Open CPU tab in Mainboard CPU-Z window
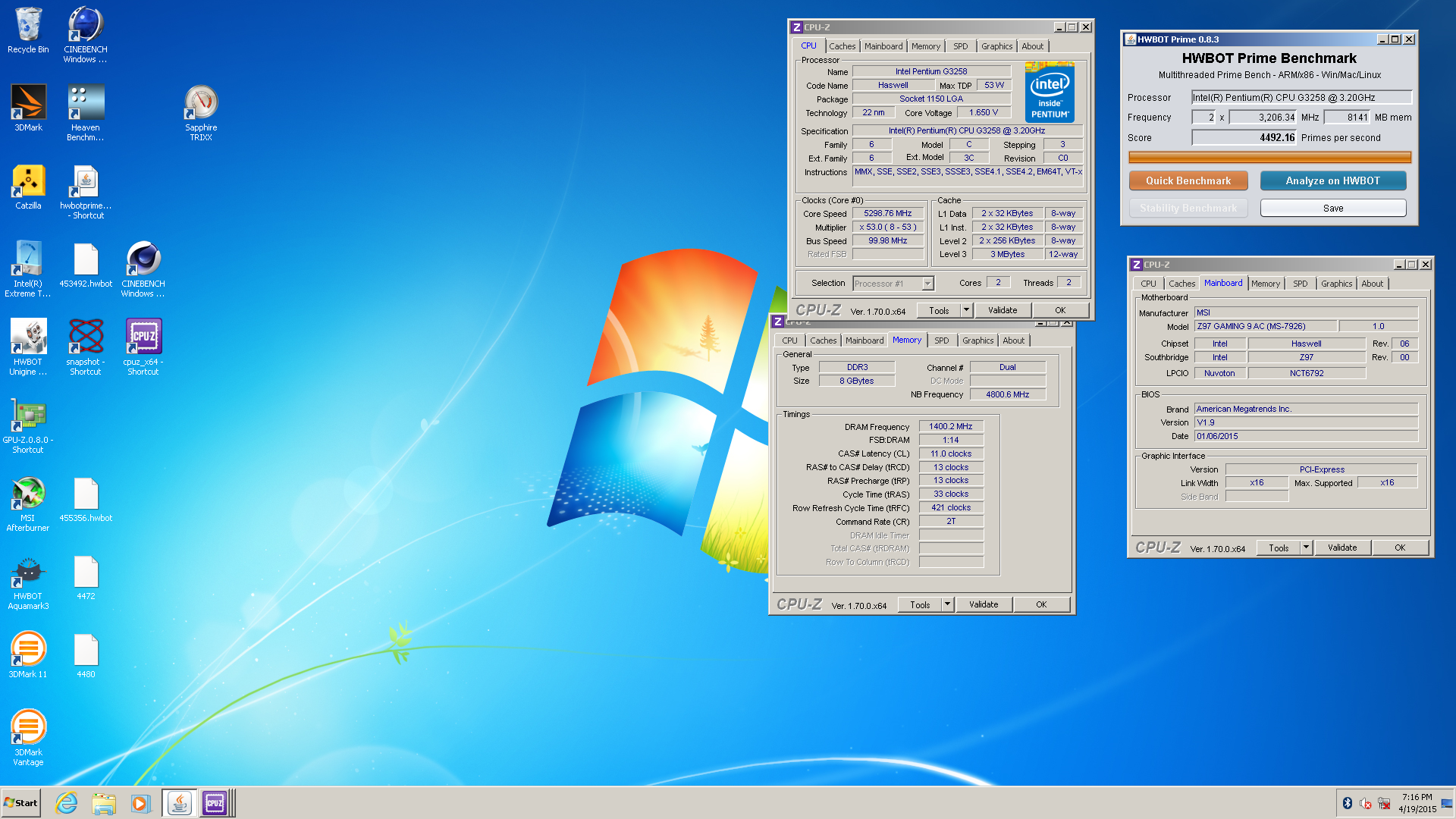This screenshot has width=1456, height=819. point(1148,284)
